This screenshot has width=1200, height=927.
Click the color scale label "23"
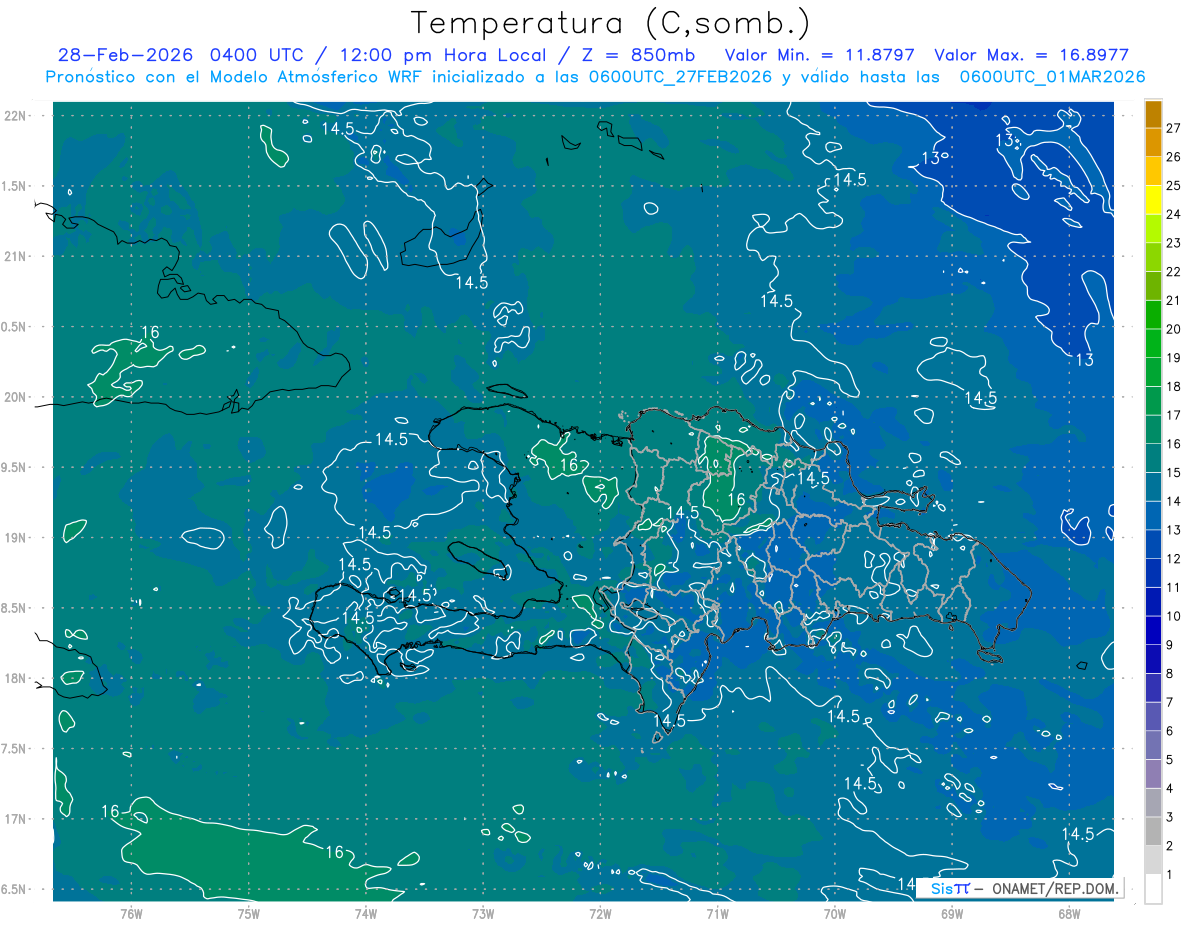coord(1174,243)
